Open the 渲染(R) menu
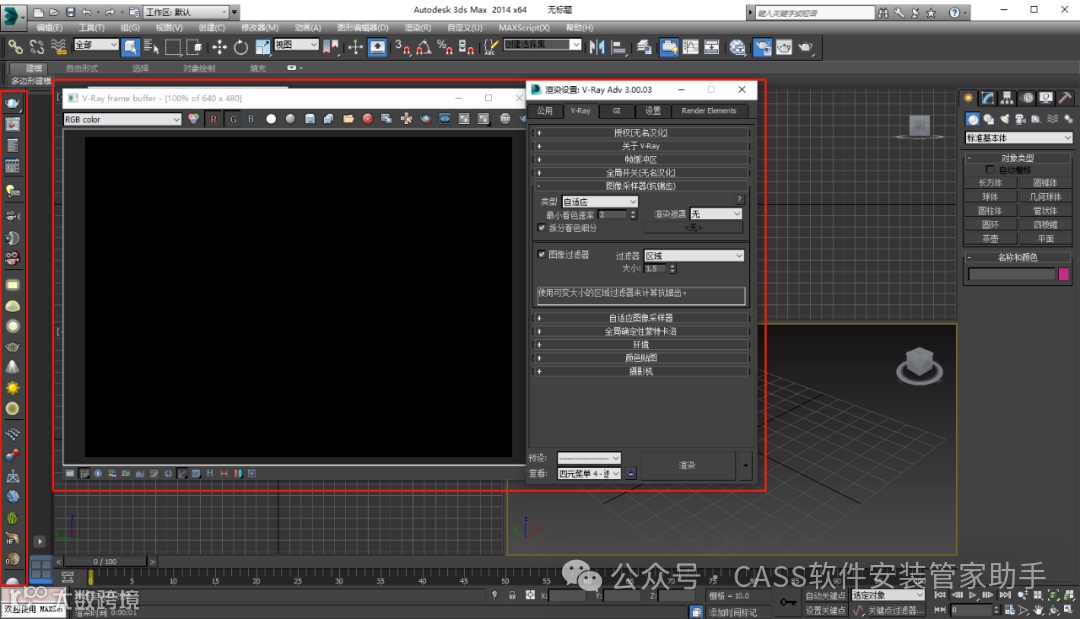 point(417,28)
